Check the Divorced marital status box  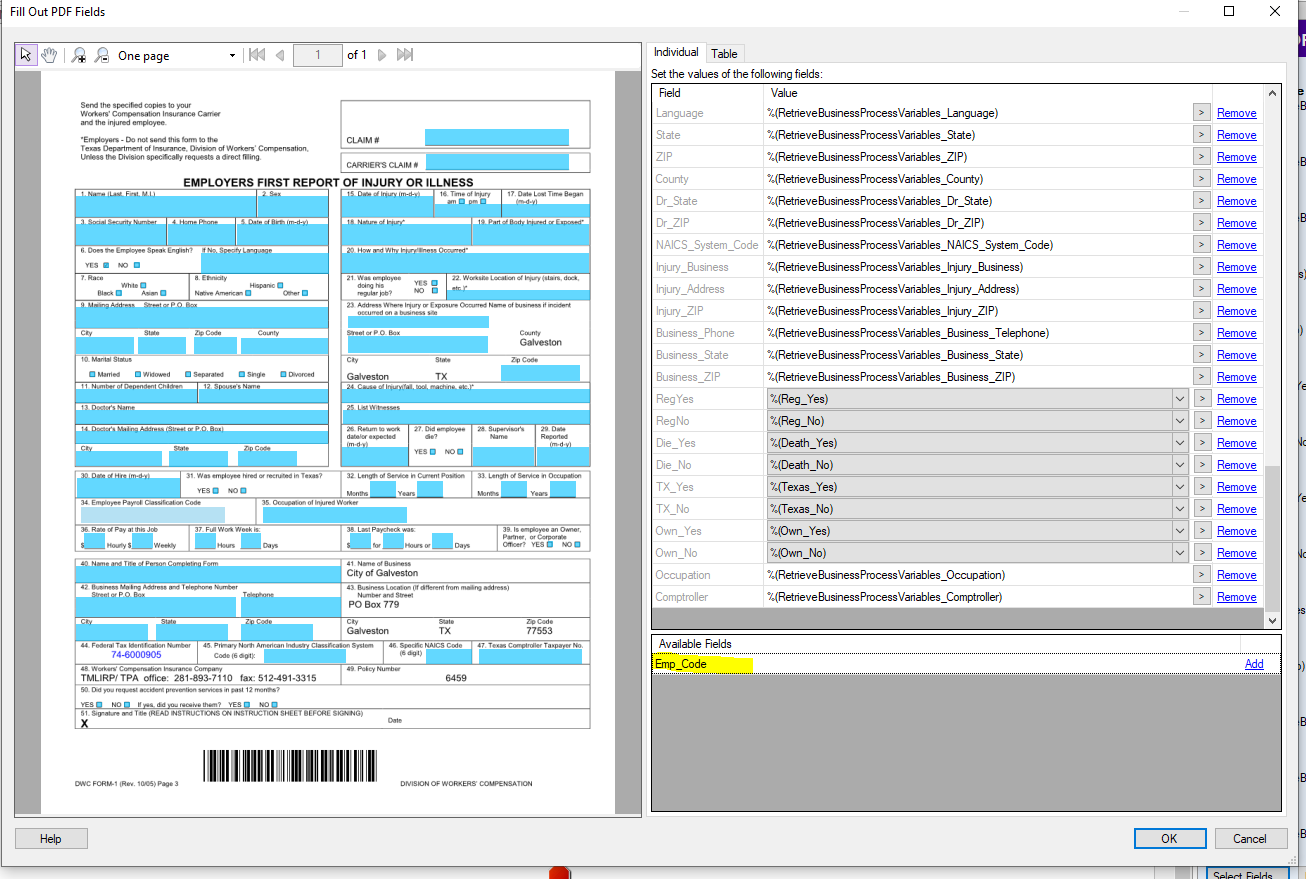point(284,374)
